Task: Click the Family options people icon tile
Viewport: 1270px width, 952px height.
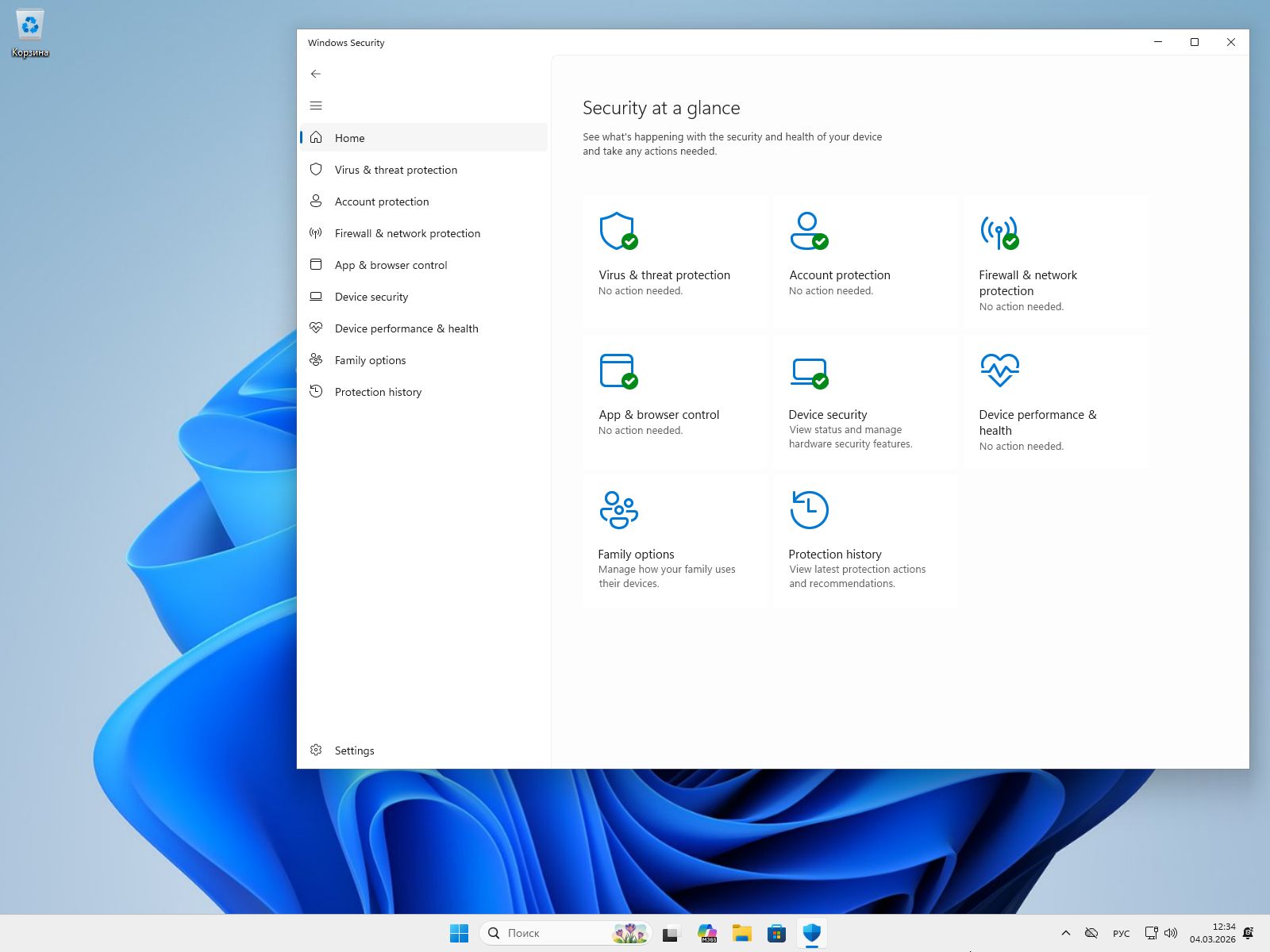Action: [619, 509]
